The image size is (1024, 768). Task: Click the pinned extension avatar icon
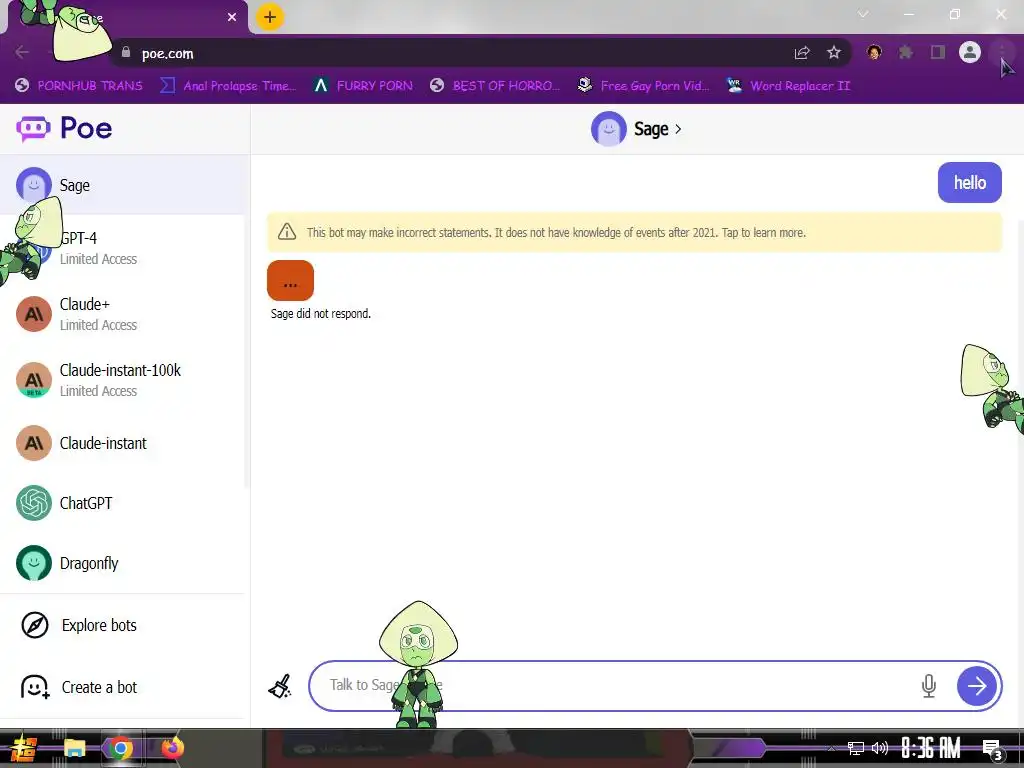tap(874, 52)
